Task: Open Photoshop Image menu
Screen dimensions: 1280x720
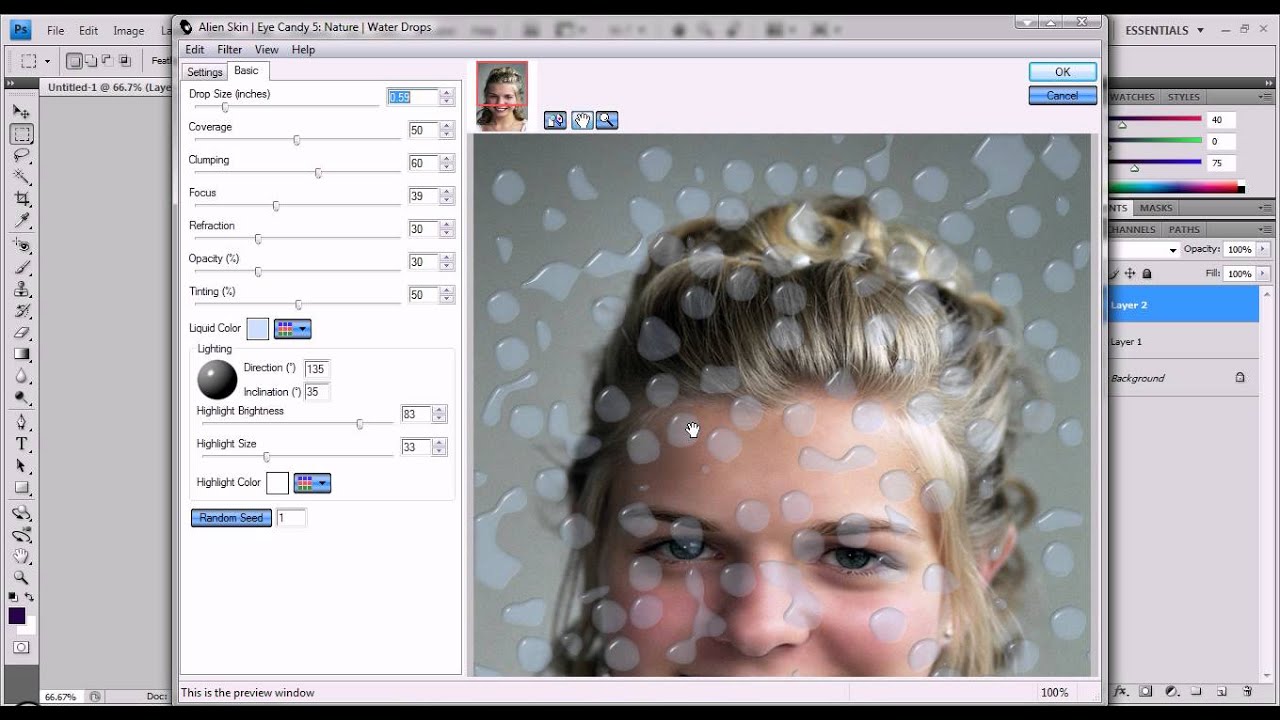Action: (x=128, y=31)
